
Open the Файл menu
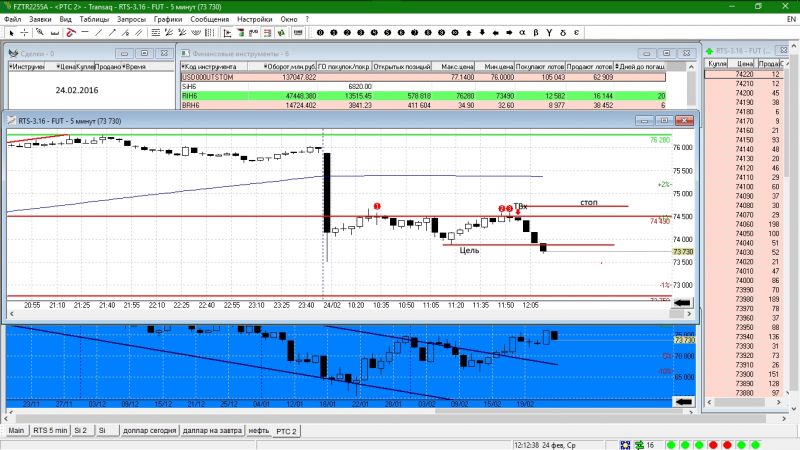coord(13,19)
